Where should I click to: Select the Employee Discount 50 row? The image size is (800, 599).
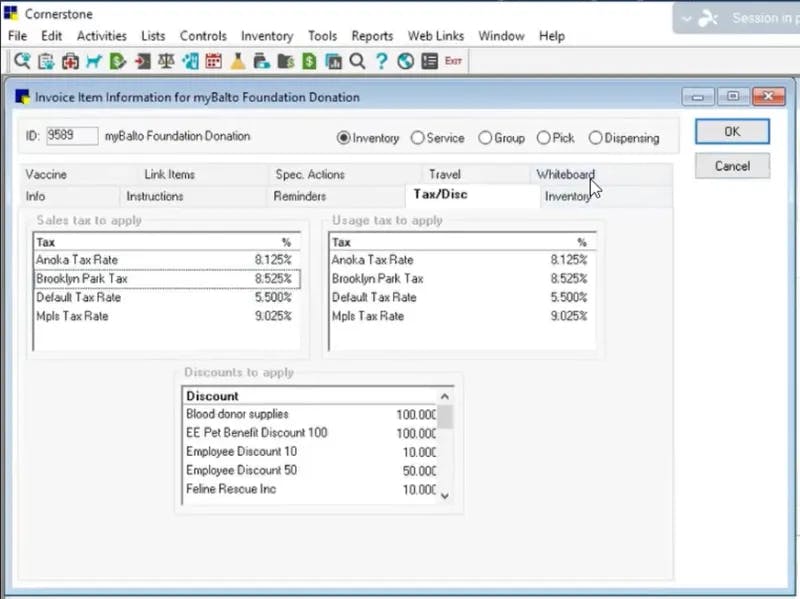[310, 470]
